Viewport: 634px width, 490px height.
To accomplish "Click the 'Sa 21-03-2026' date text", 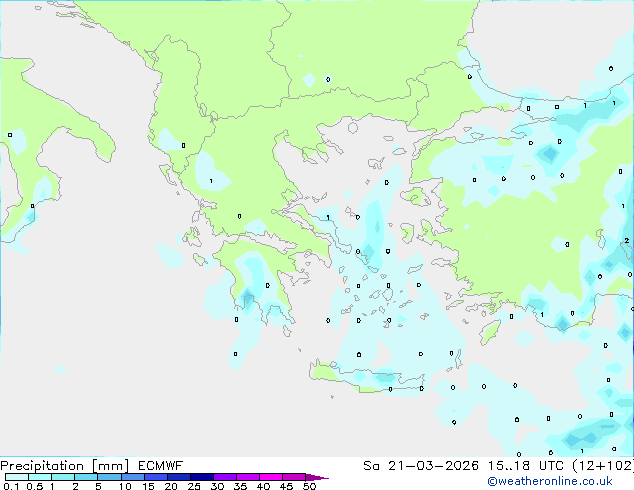I will tap(421, 466).
